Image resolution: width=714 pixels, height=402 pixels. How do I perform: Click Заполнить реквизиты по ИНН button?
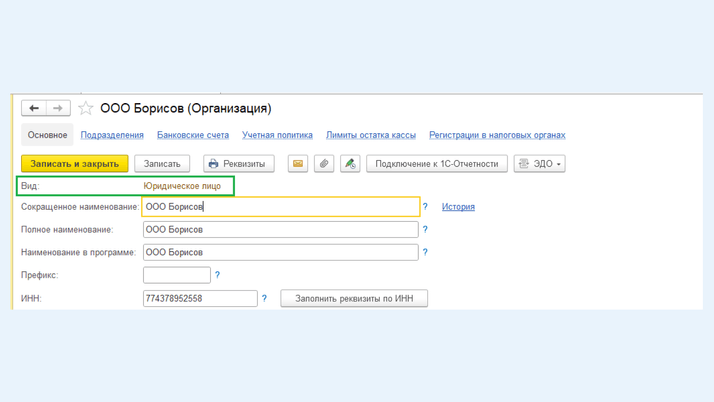coord(354,299)
